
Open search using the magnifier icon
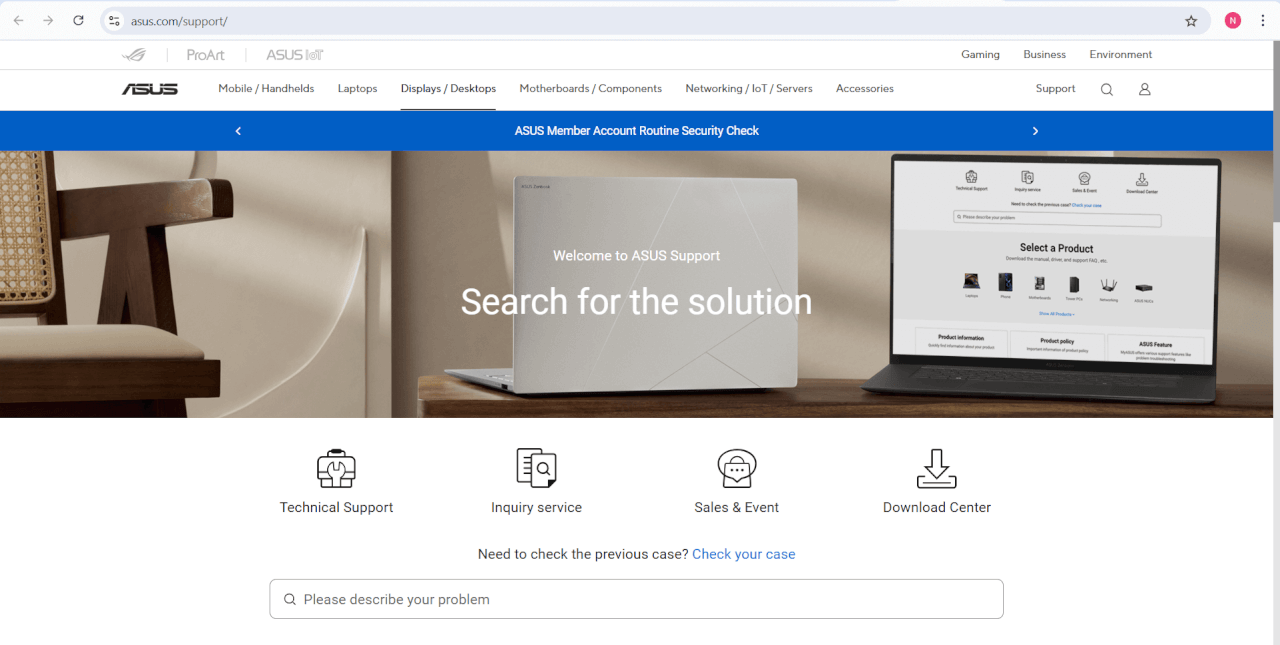[x=1106, y=89]
